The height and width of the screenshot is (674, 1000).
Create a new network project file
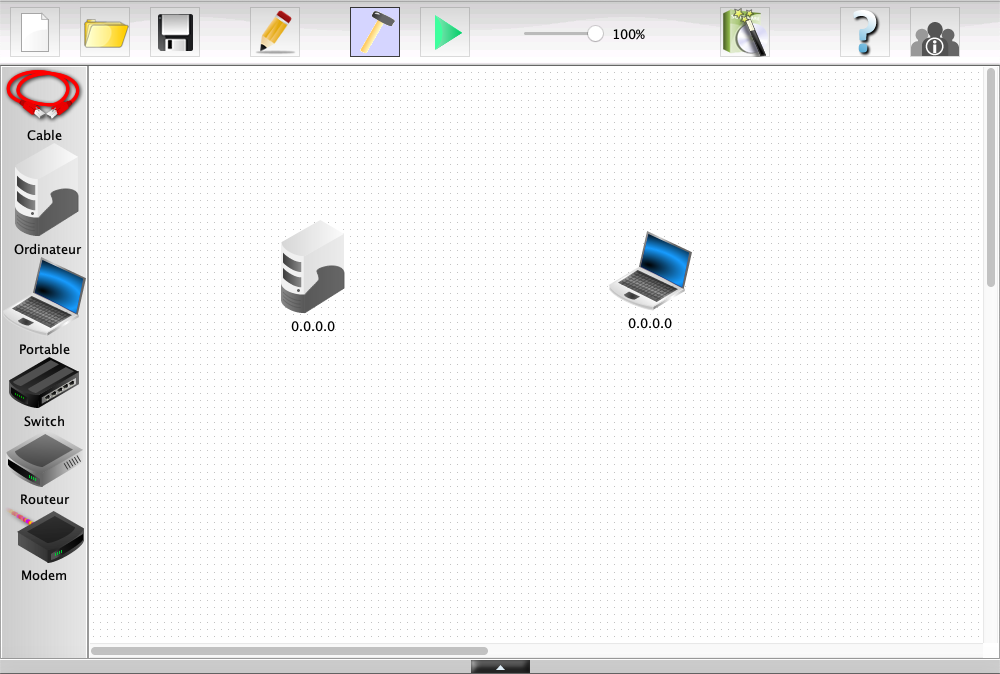35,32
